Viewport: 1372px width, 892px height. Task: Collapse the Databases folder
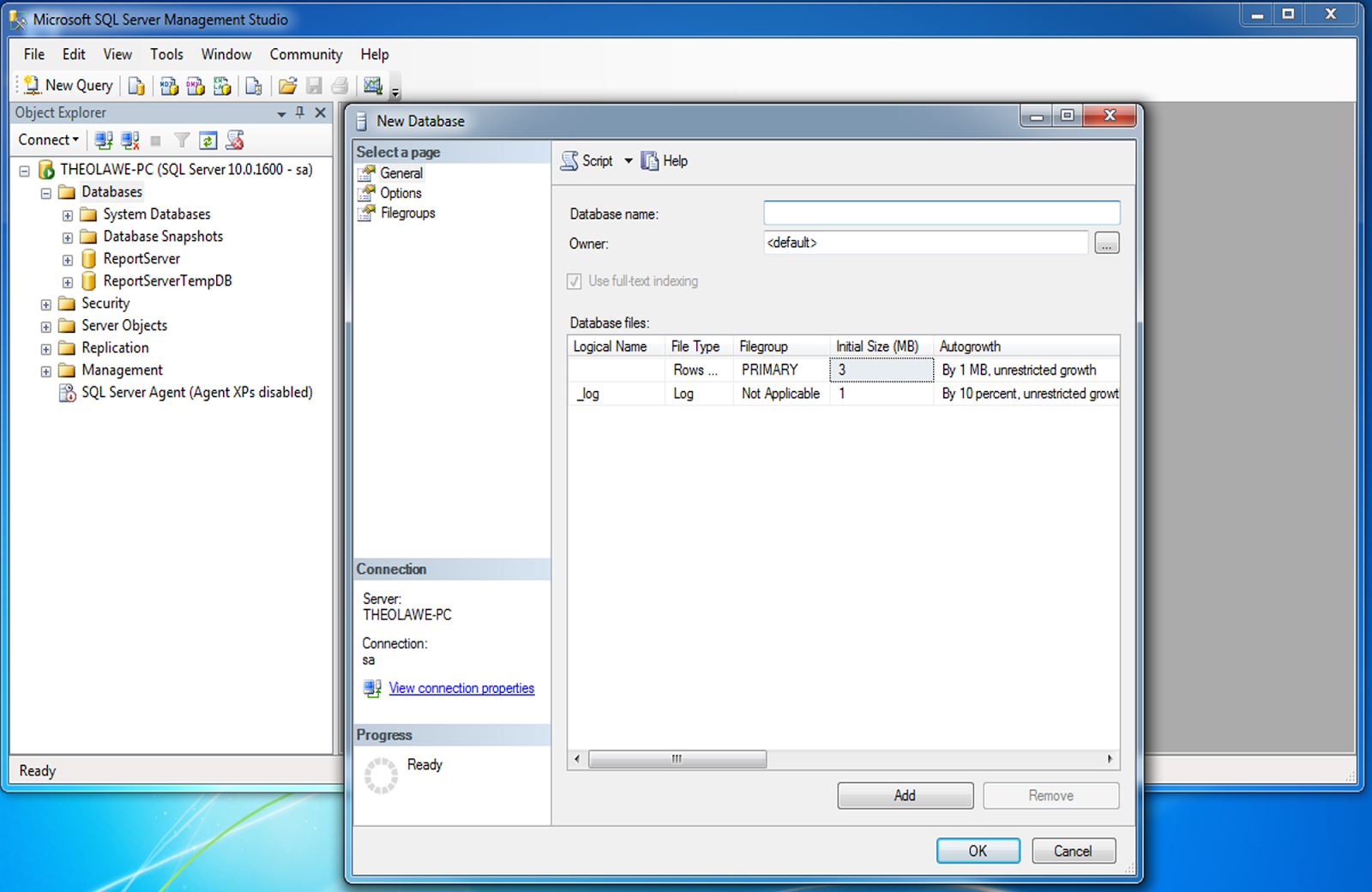tap(46, 193)
